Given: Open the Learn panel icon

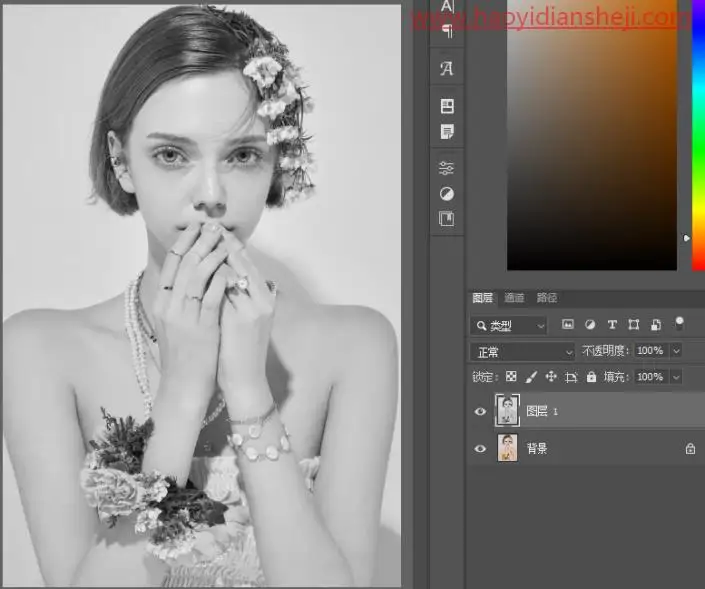Looking at the screenshot, I should click(x=446, y=219).
